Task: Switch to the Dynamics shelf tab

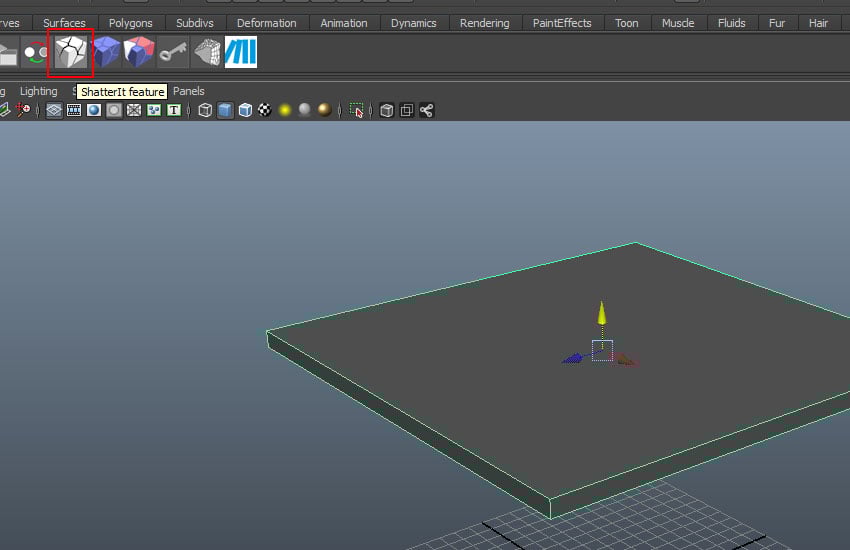Action: [413, 23]
